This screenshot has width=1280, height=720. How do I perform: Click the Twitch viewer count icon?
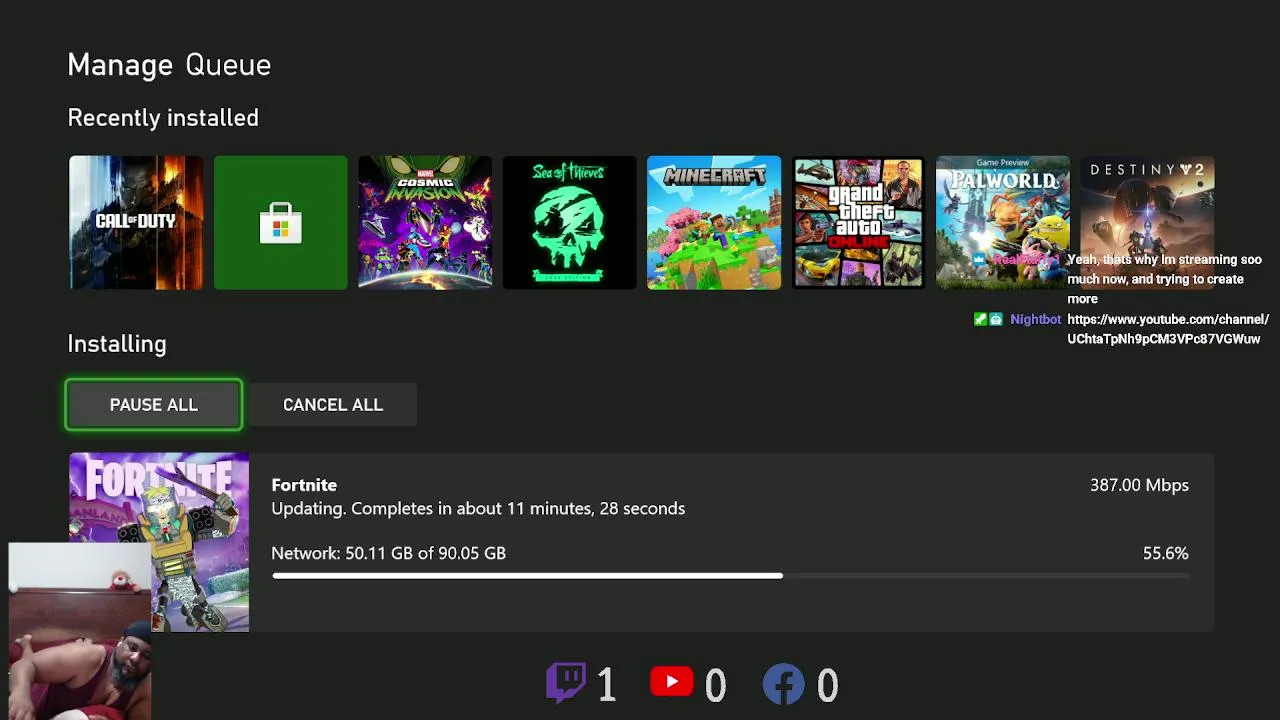pyautogui.click(x=566, y=683)
